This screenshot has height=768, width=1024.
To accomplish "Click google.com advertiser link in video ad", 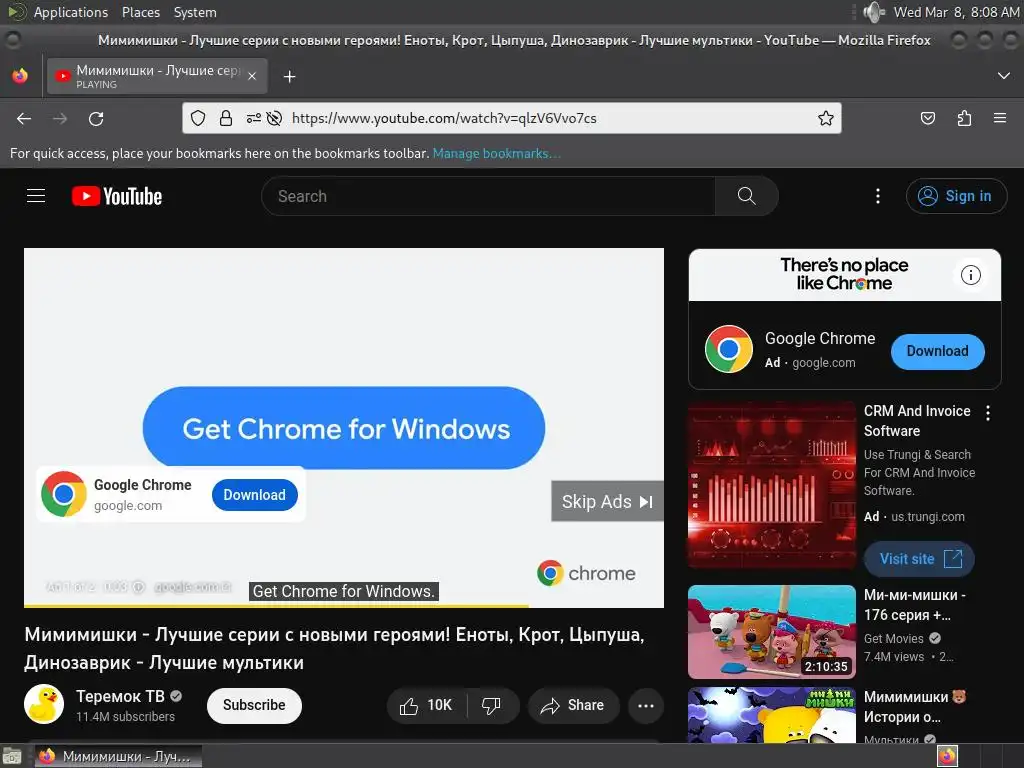I will (192, 587).
